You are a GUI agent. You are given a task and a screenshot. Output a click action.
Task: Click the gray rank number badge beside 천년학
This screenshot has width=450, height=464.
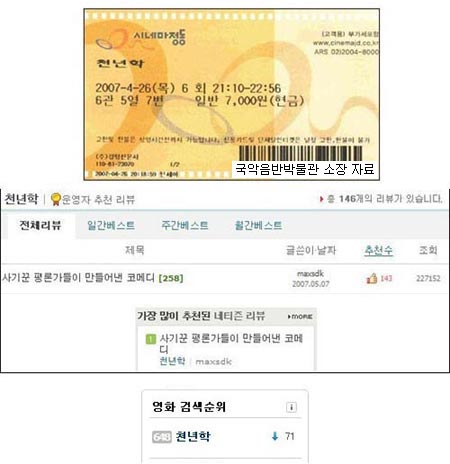(162, 437)
